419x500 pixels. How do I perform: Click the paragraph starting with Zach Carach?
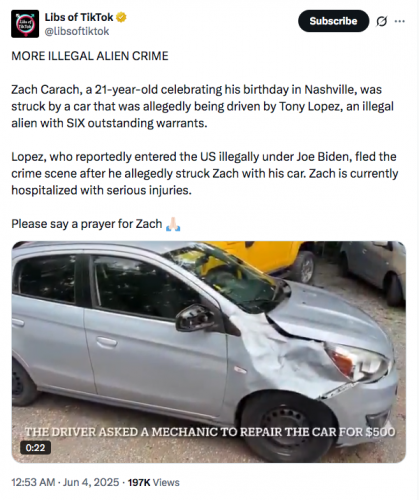click(x=205, y=106)
